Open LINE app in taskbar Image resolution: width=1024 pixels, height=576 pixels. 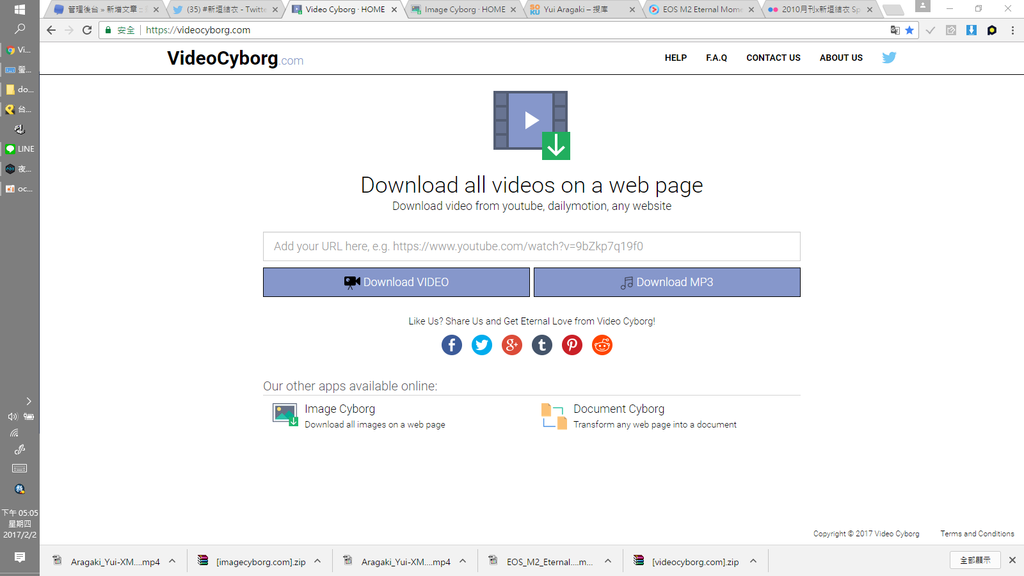pyautogui.click(x=20, y=149)
